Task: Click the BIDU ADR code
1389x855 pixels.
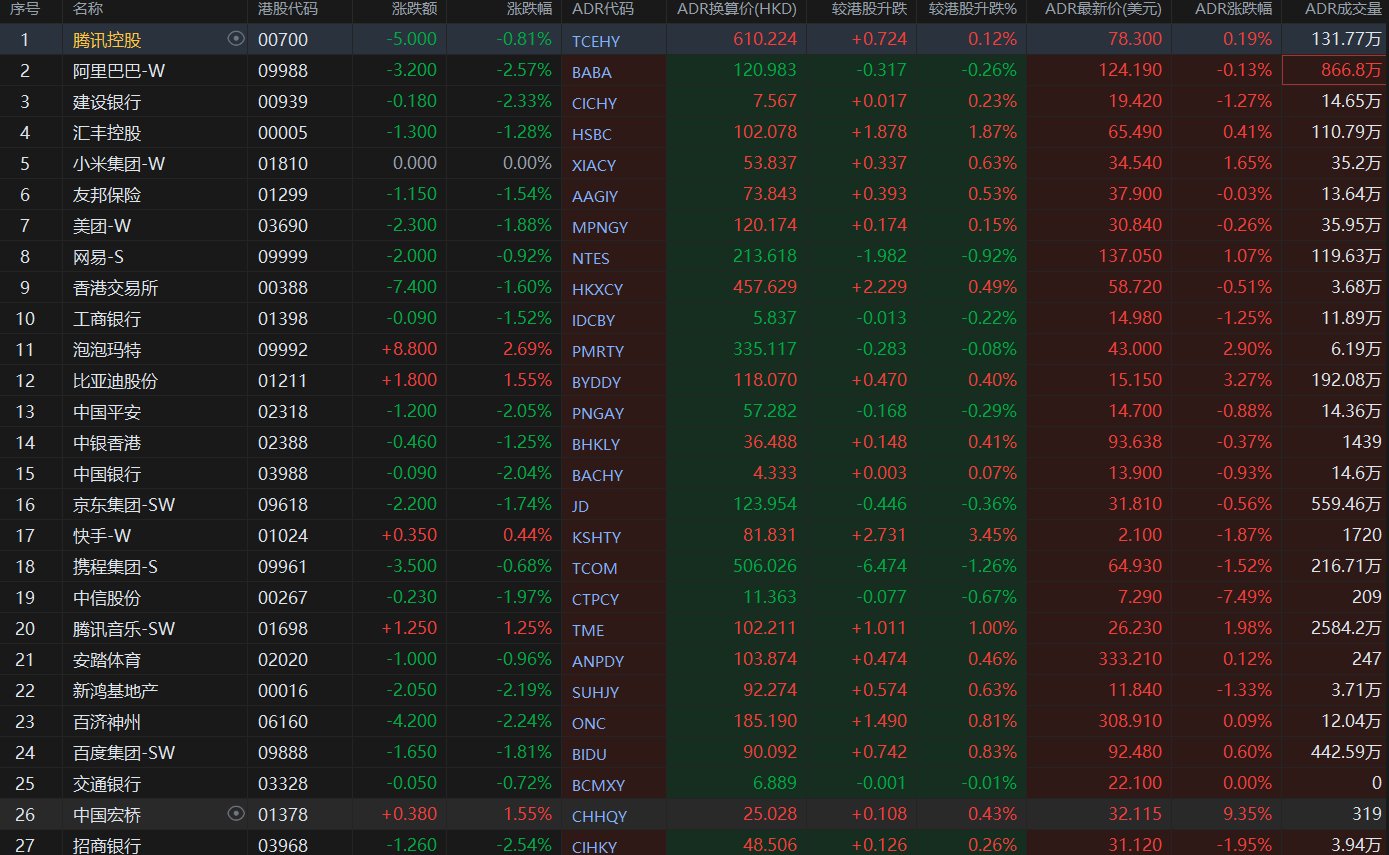Action: (589, 754)
